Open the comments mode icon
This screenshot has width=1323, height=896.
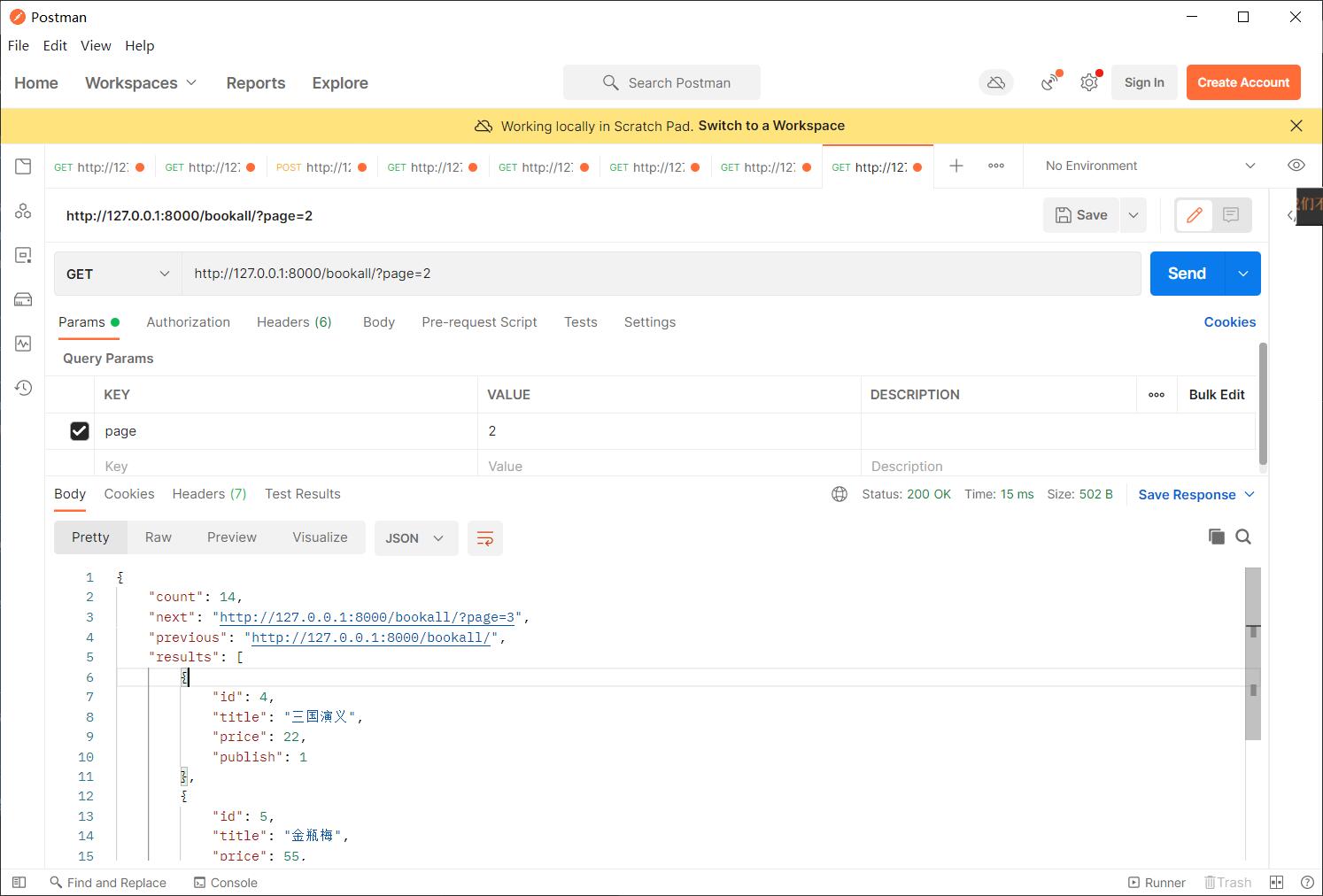(x=1231, y=215)
